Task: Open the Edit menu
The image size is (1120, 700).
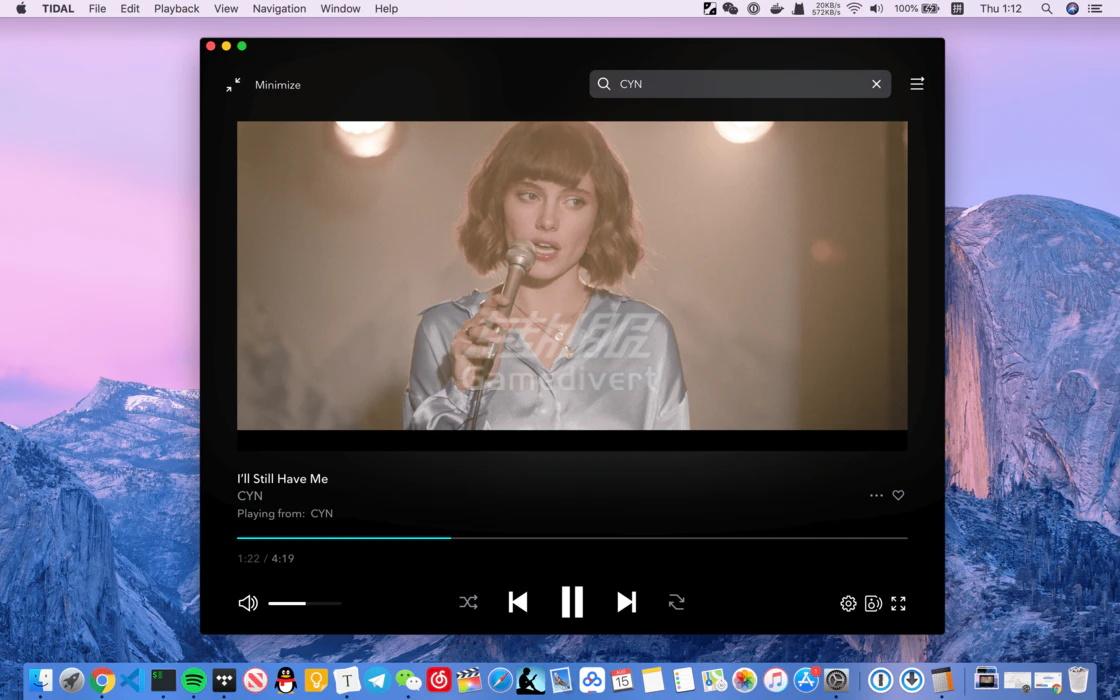Action: coord(130,9)
